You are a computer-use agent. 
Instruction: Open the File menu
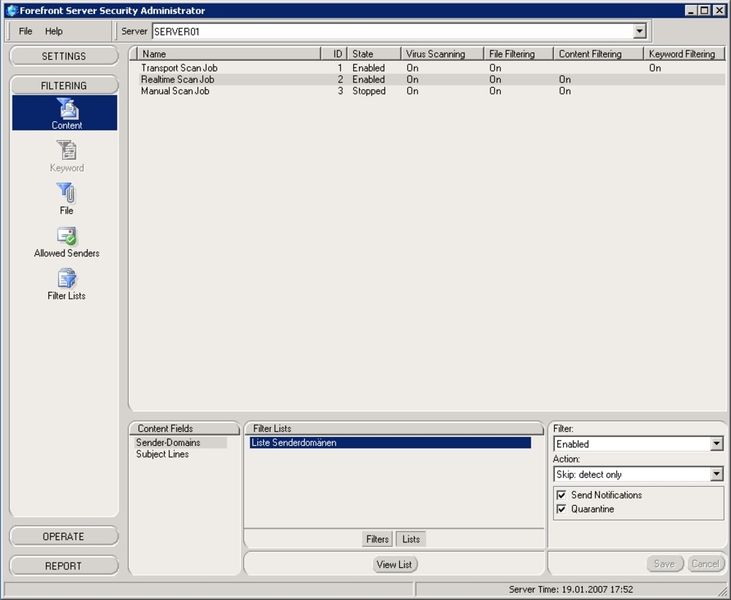(25, 31)
